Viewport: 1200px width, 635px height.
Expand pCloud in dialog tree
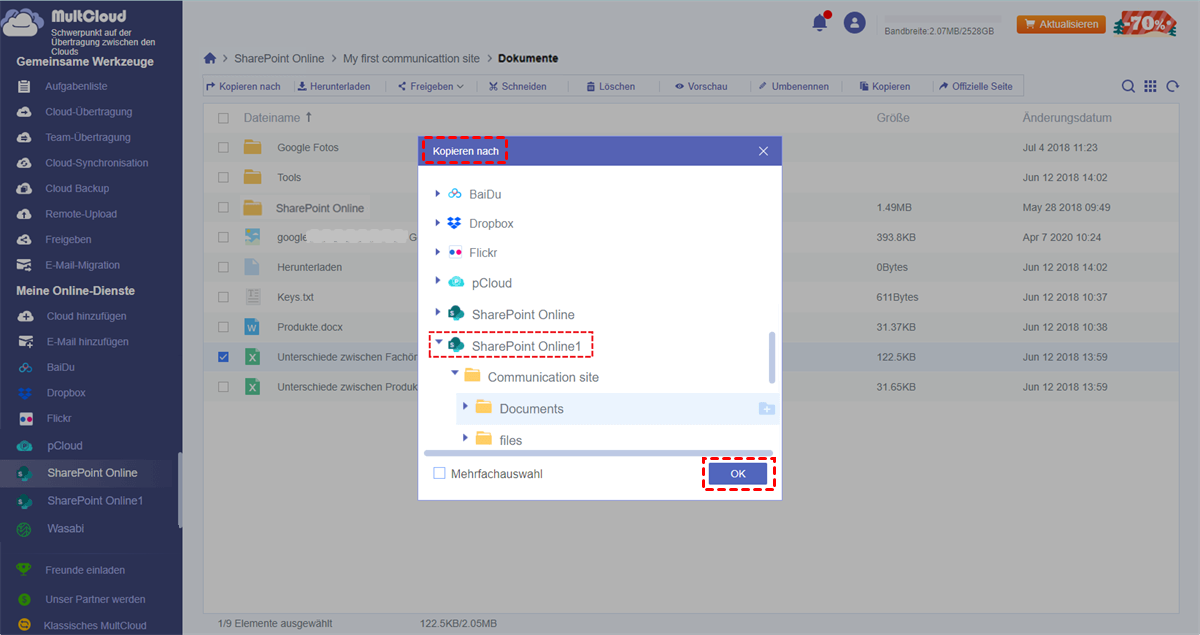pos(437,282)
